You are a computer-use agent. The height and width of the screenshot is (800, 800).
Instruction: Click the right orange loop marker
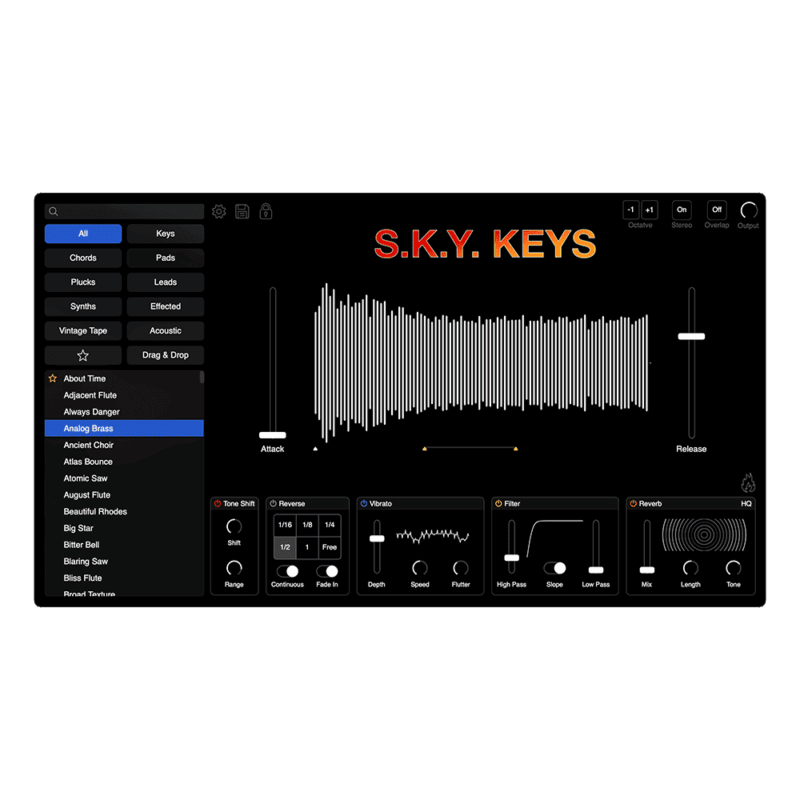pos(516,449)
